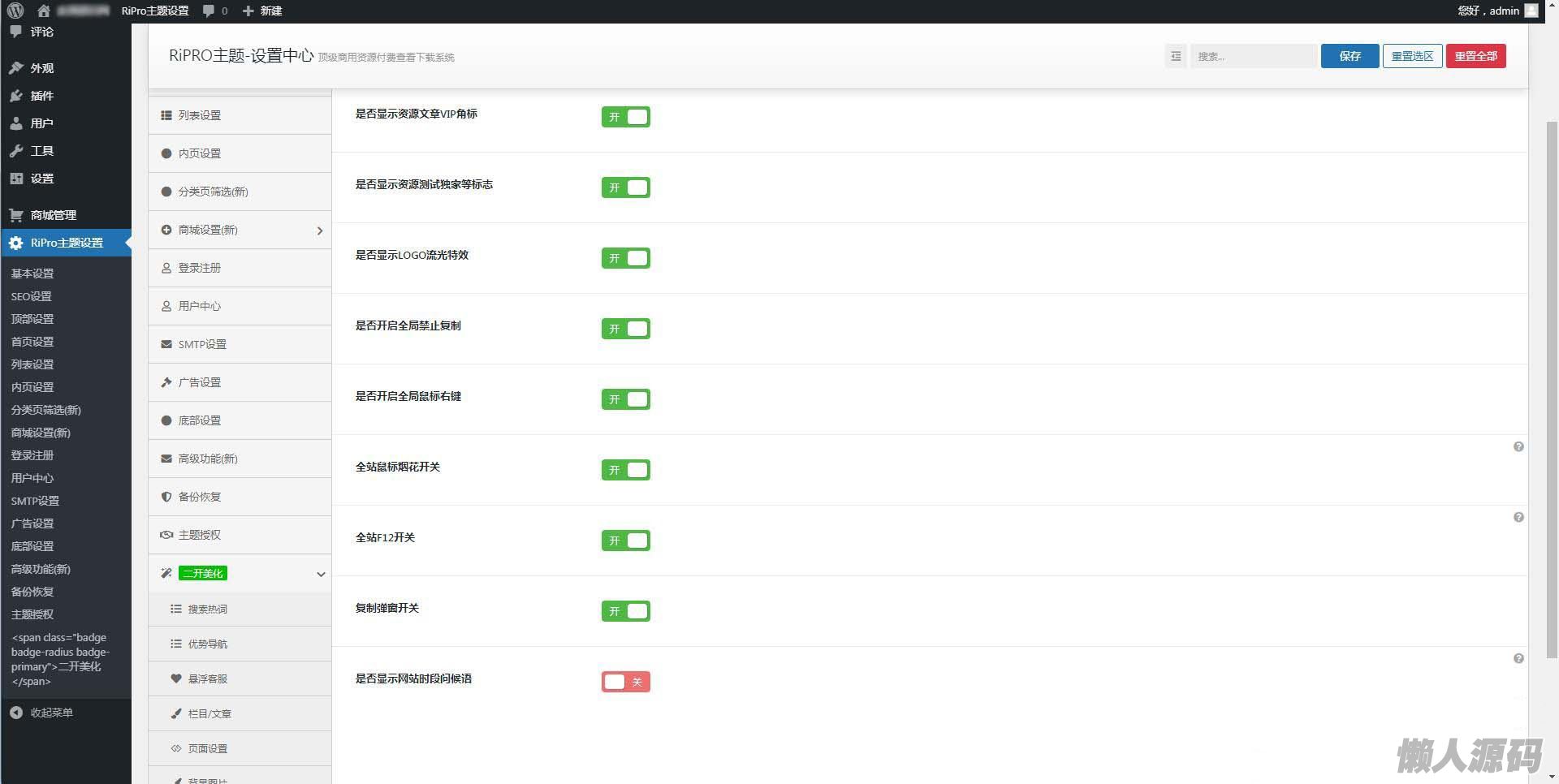Toggle 是否显示资源文章VIP角标 switch

coord(626,117)
